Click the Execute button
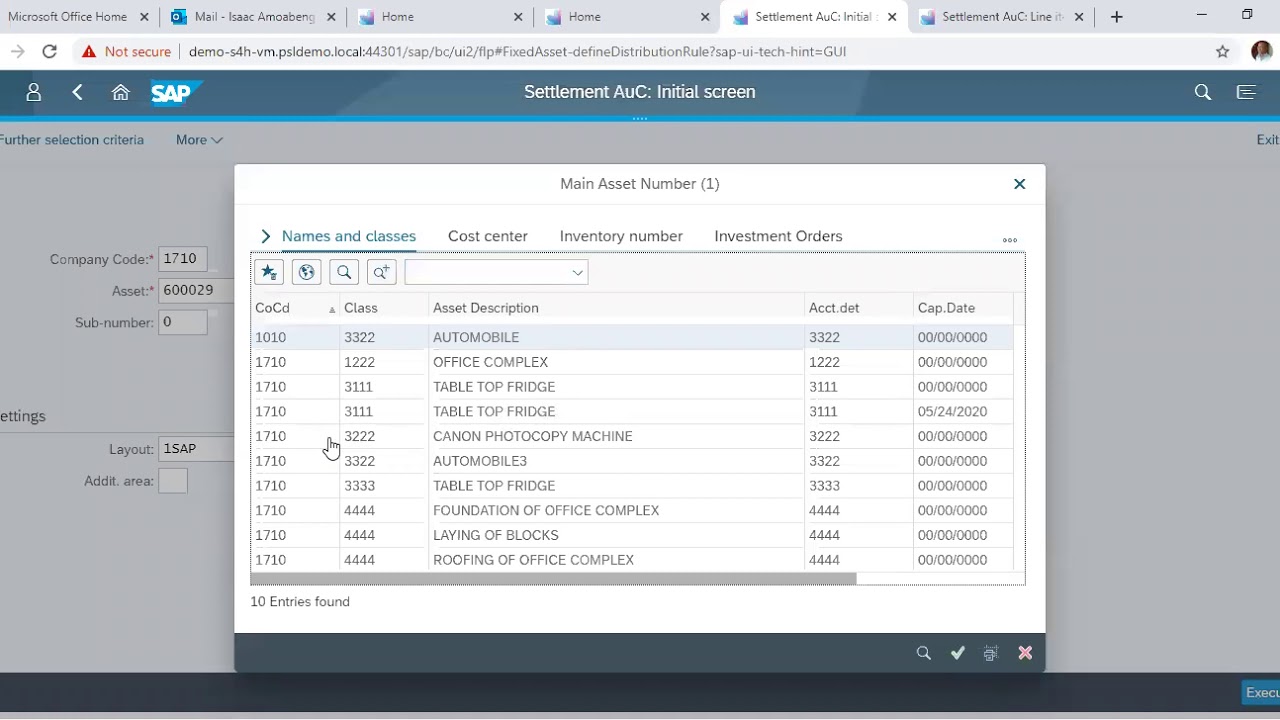 [x=1261, y=692]
